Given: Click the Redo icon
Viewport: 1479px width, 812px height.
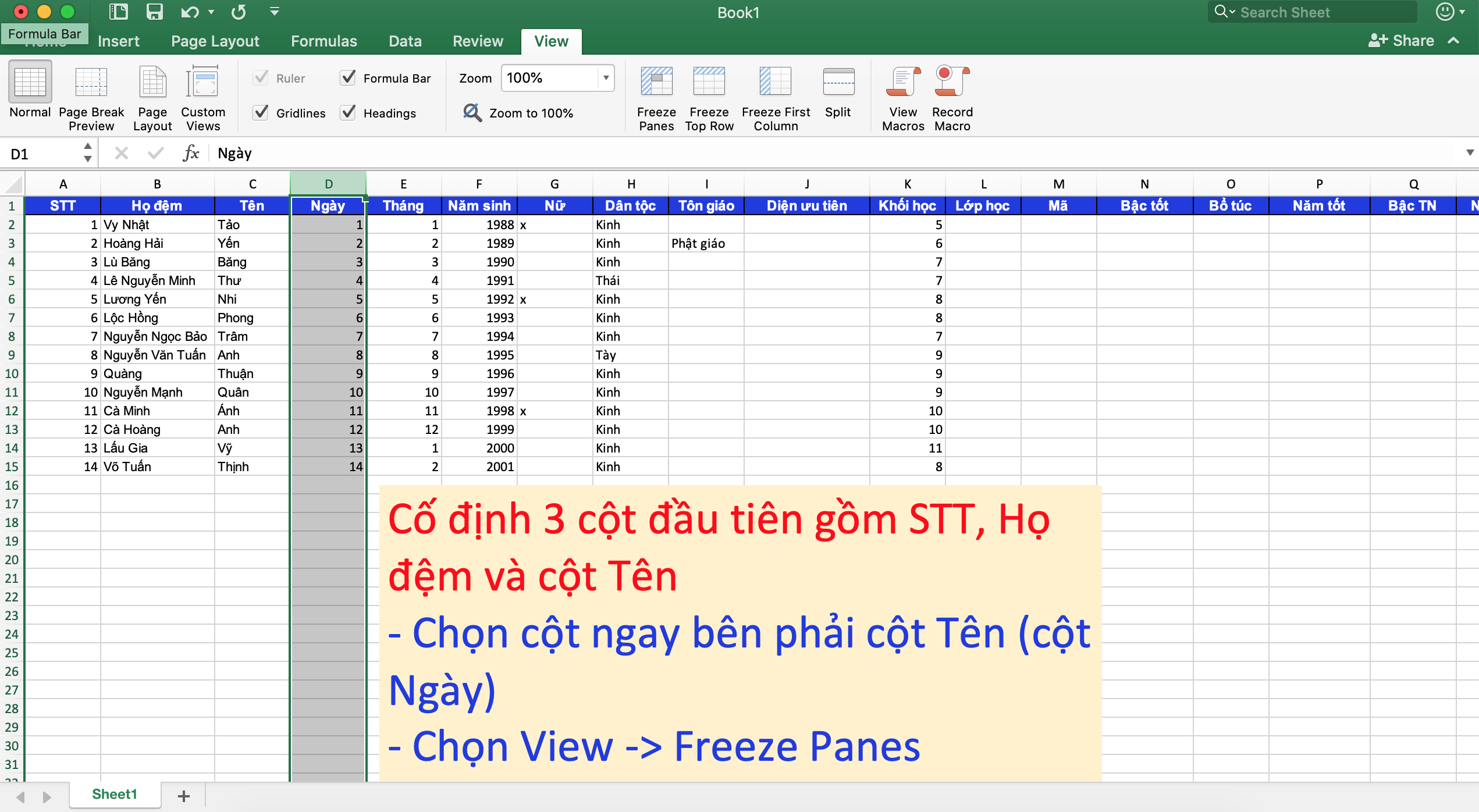Looking at the screenshot, I should tap(239, 12).
